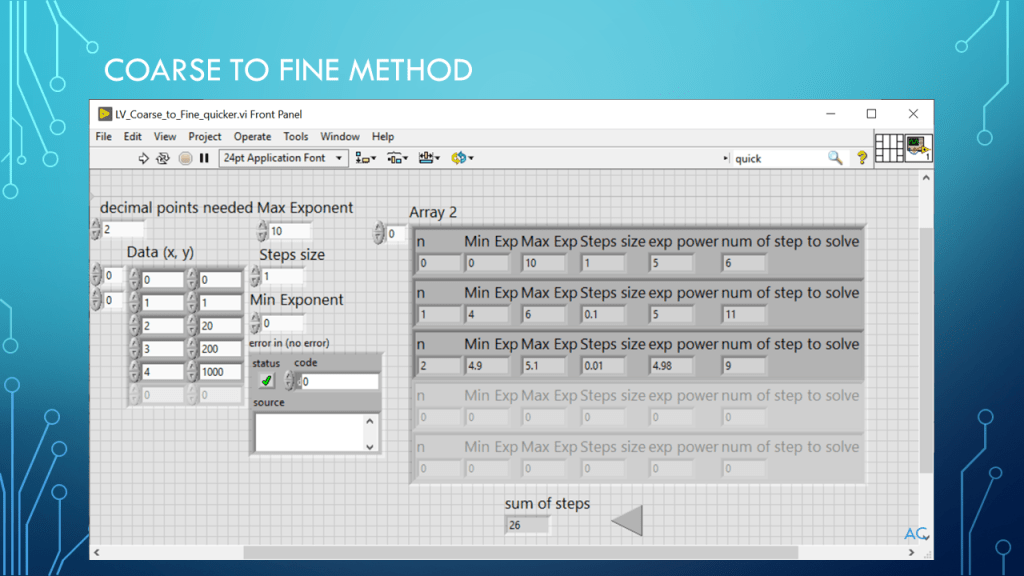Screen dimensions: 1024x576
Task: Click the Max Exponent increment stepper
Action: 263,226
